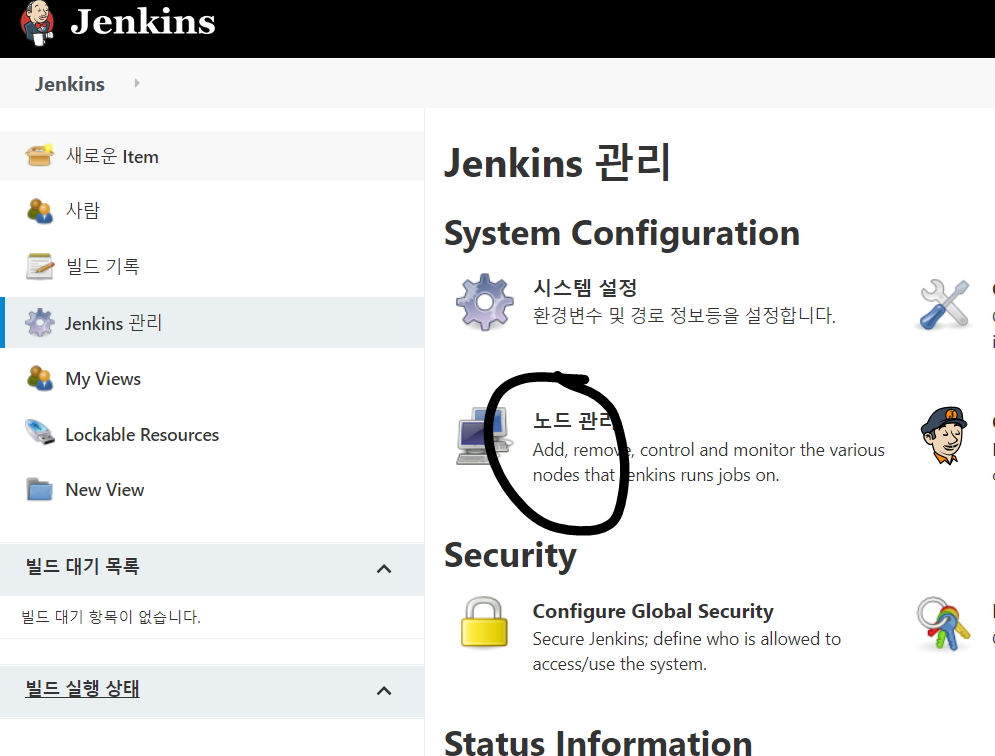This screenshot has width=995, height=756.
Task: Open the 사람 sidebar entry
Action: pyautogui.click(x=83, y=210)
